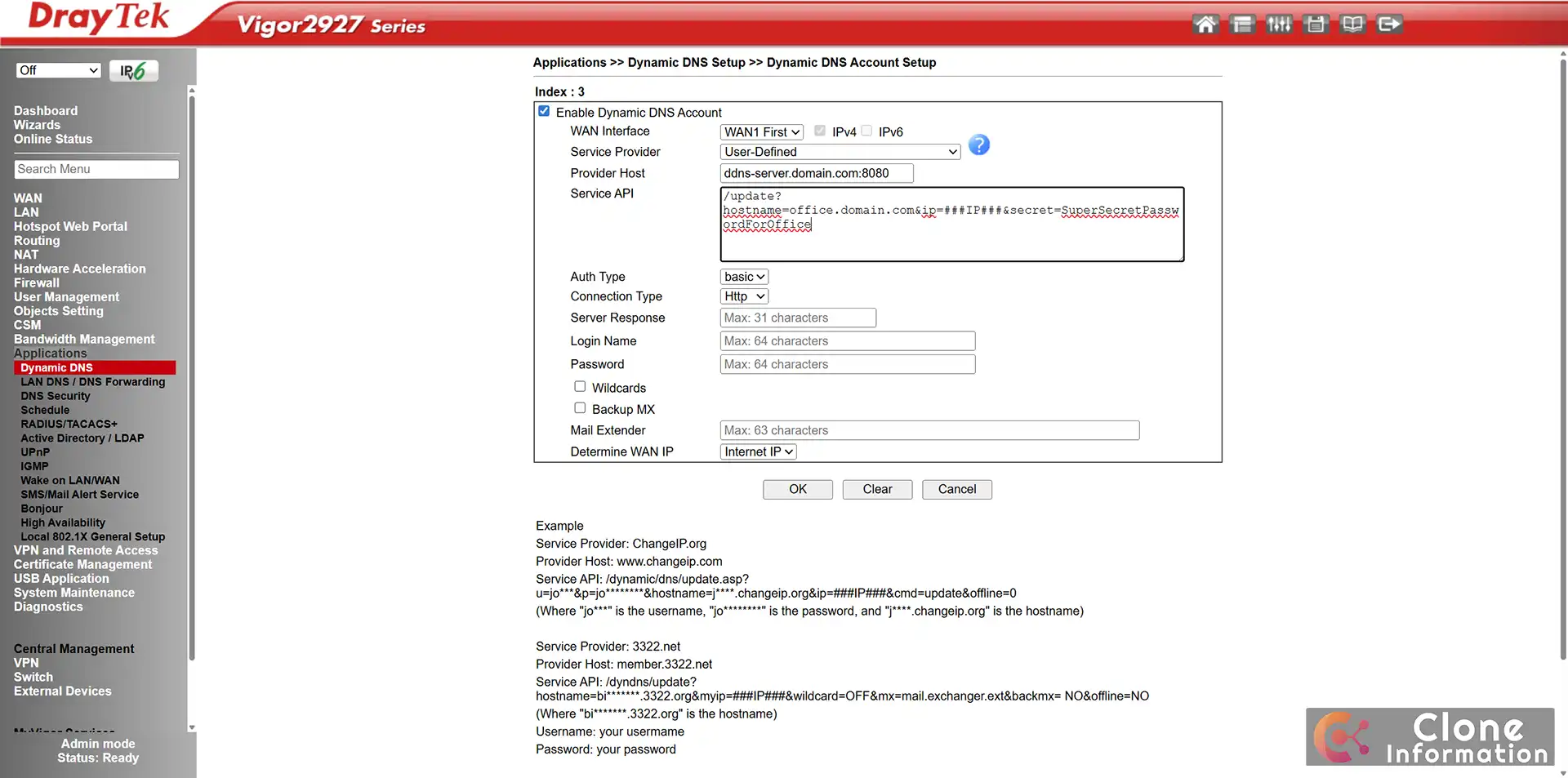Click the floppy disk save icon

(1316, 24)
